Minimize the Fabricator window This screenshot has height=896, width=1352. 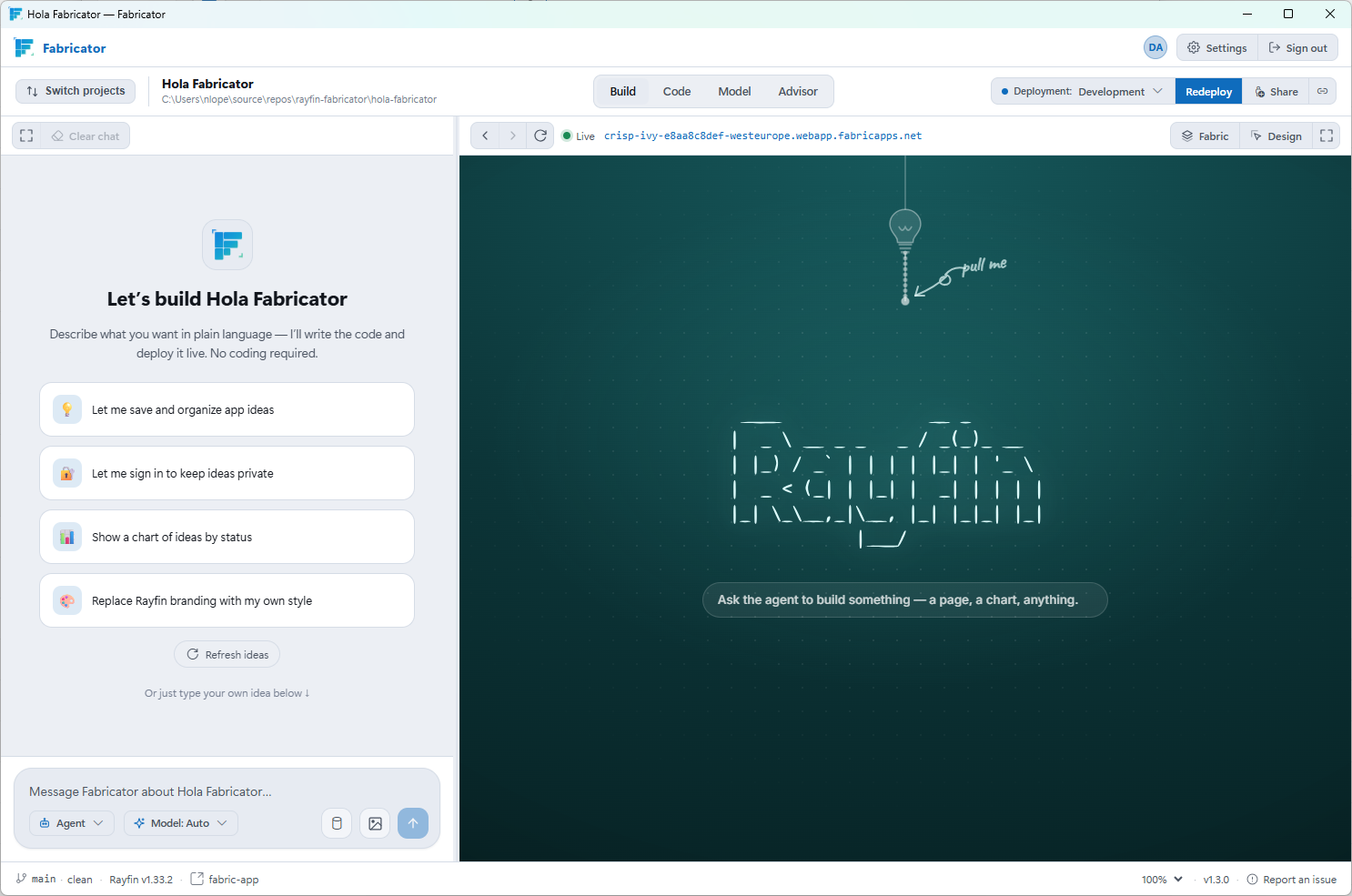click(x=1246, y=14)
